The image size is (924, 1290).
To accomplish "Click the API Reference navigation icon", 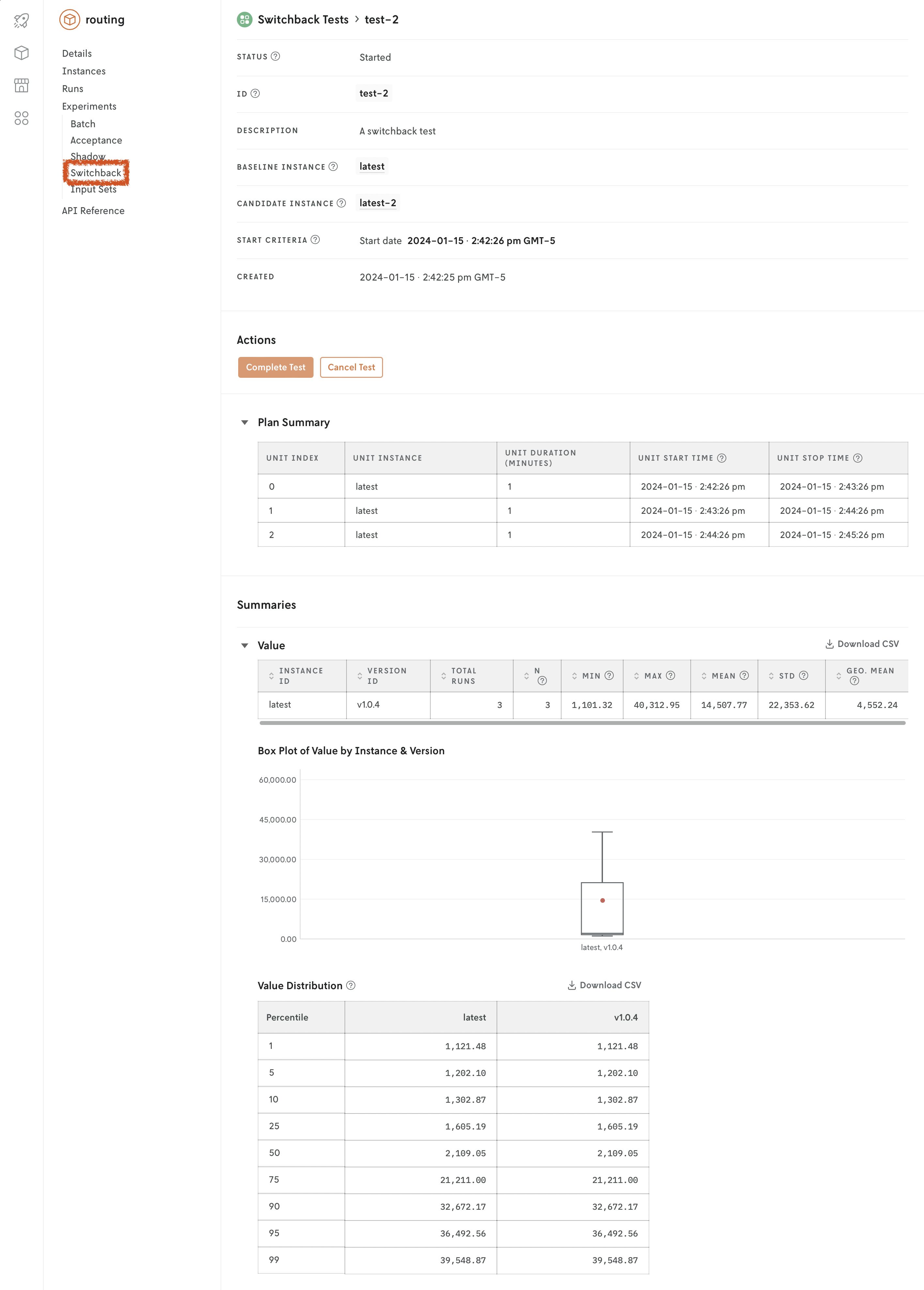I will [x=93, y=211].
